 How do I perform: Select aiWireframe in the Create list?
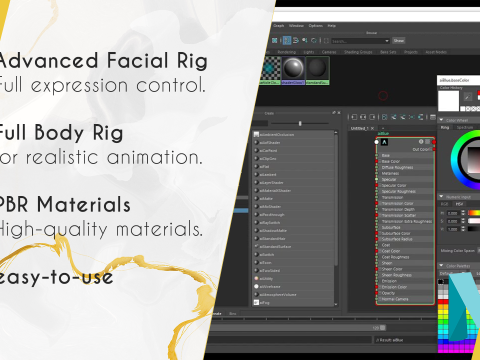coord(293,287)
